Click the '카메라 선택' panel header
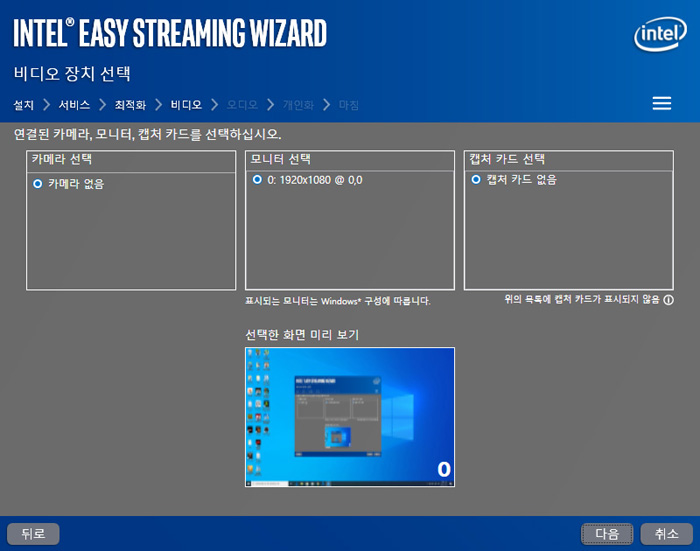 [131, 160]
